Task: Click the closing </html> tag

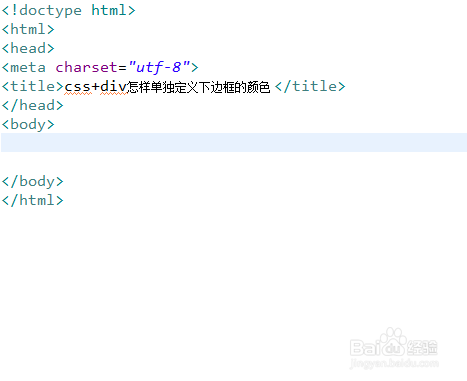Action: [32, 201]
